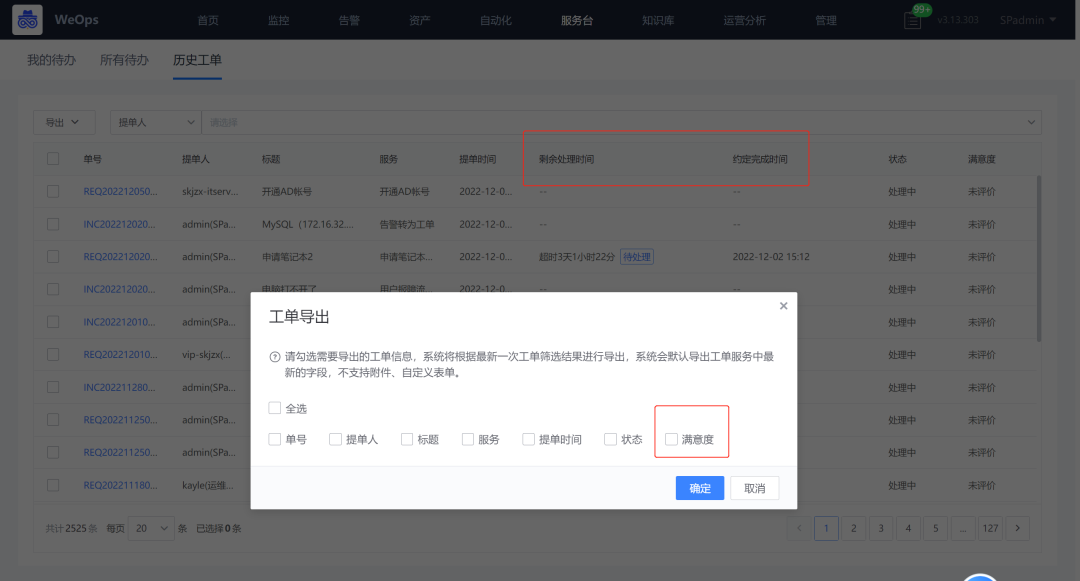
Task: Switch to the 我的待办 tab
Action: 51,60
